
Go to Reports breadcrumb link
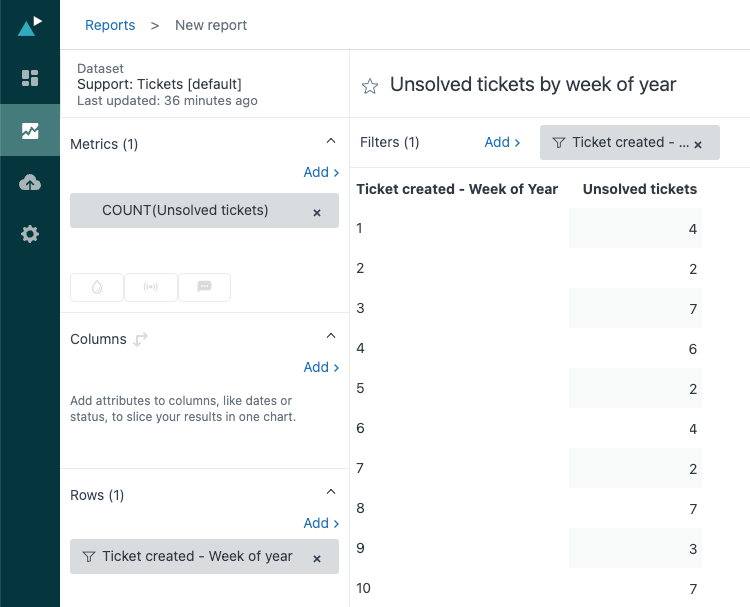110,25
